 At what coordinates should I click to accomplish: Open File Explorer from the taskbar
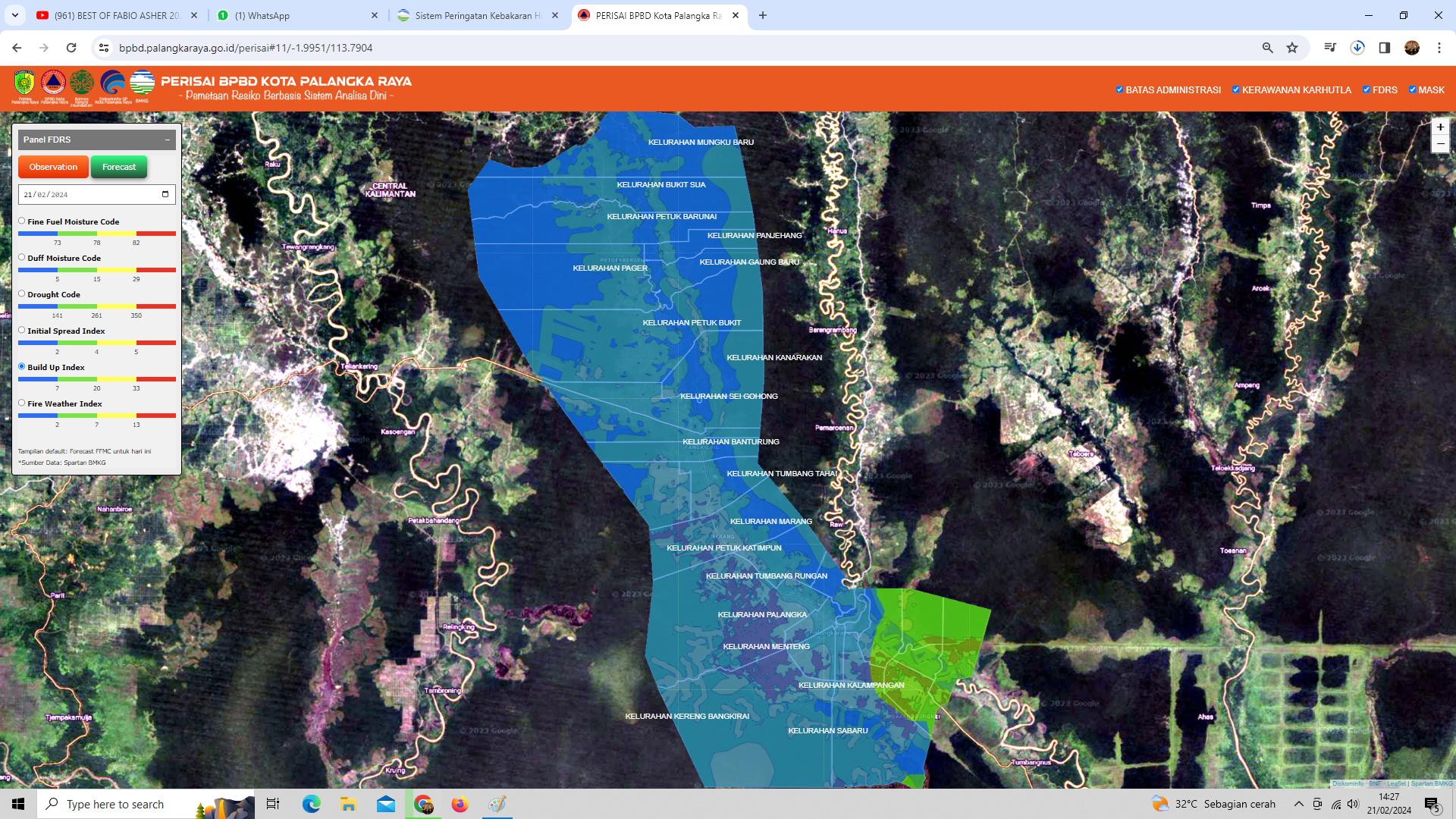point(348,804)
